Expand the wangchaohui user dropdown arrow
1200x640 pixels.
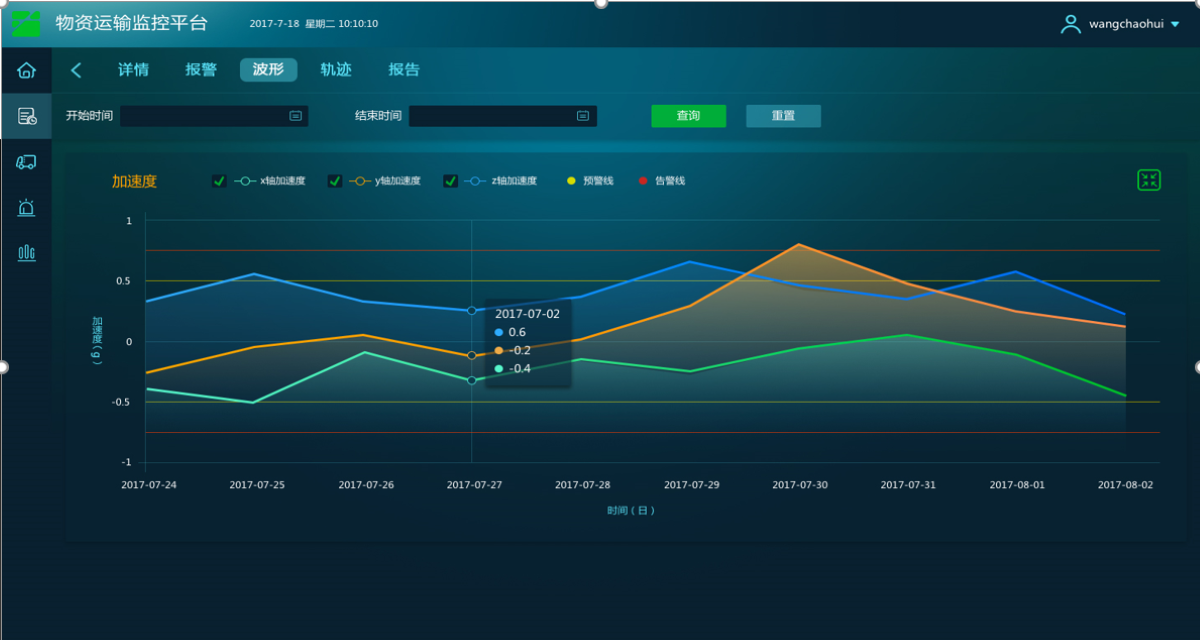coord(1175,24)
